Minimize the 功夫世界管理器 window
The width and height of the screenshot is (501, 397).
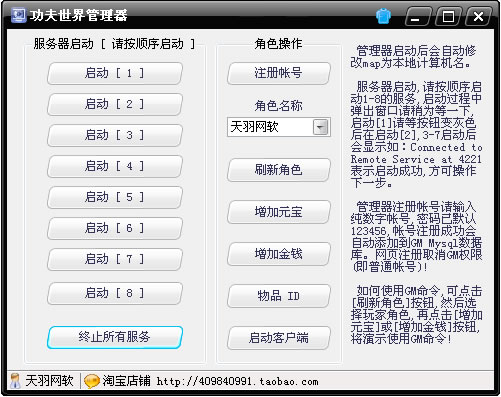point(418,16)
